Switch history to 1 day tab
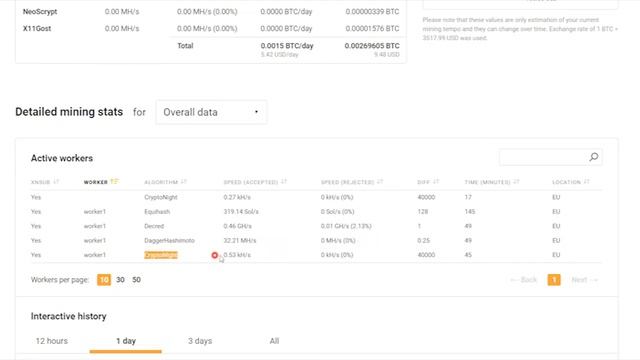 [x=126, y=341]
